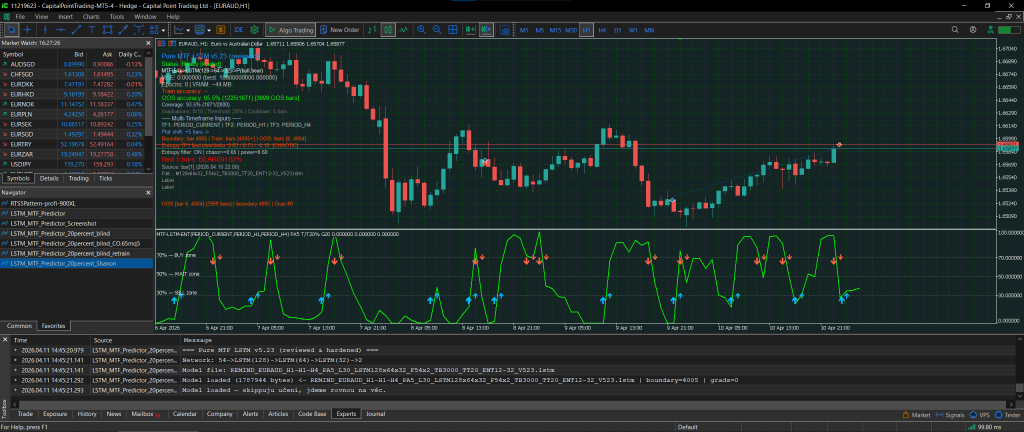Toggle the chart shift button
This screenshot has height=432, width=1024.
click(x=486, y=30)
